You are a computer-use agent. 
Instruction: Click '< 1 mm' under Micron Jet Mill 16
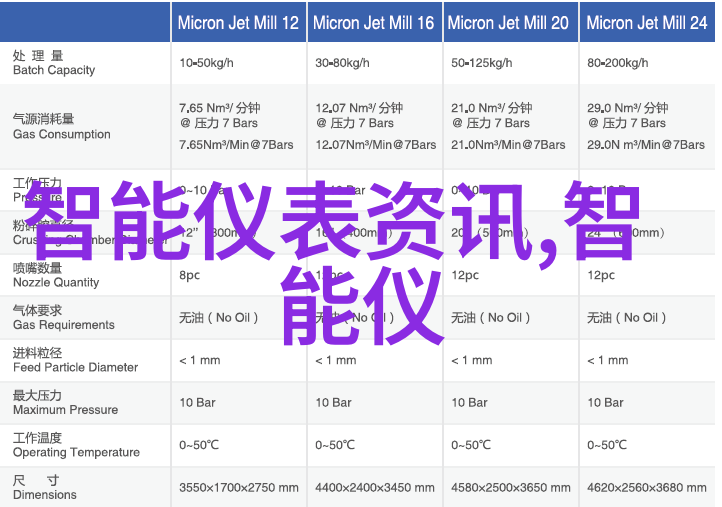pos(336,360)
